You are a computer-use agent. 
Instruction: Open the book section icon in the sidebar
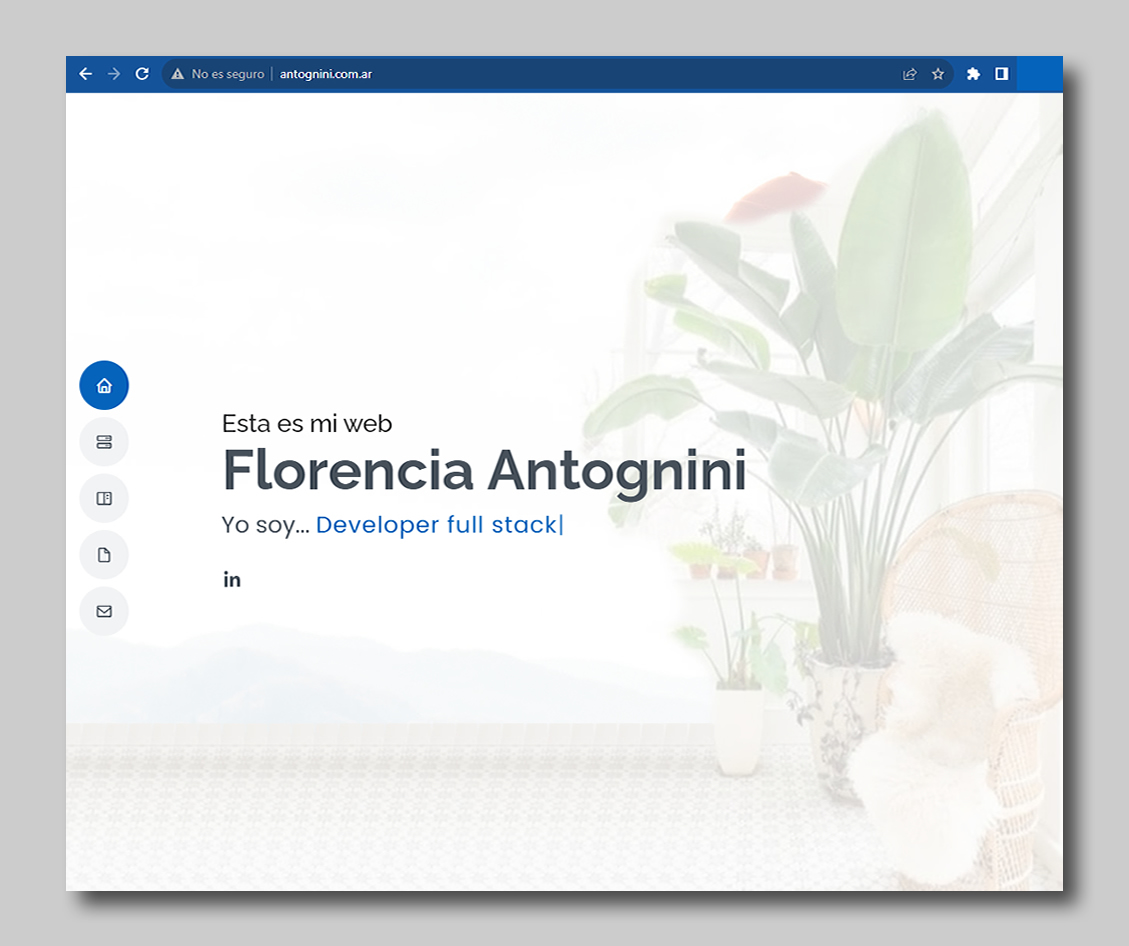pos(104,498)
